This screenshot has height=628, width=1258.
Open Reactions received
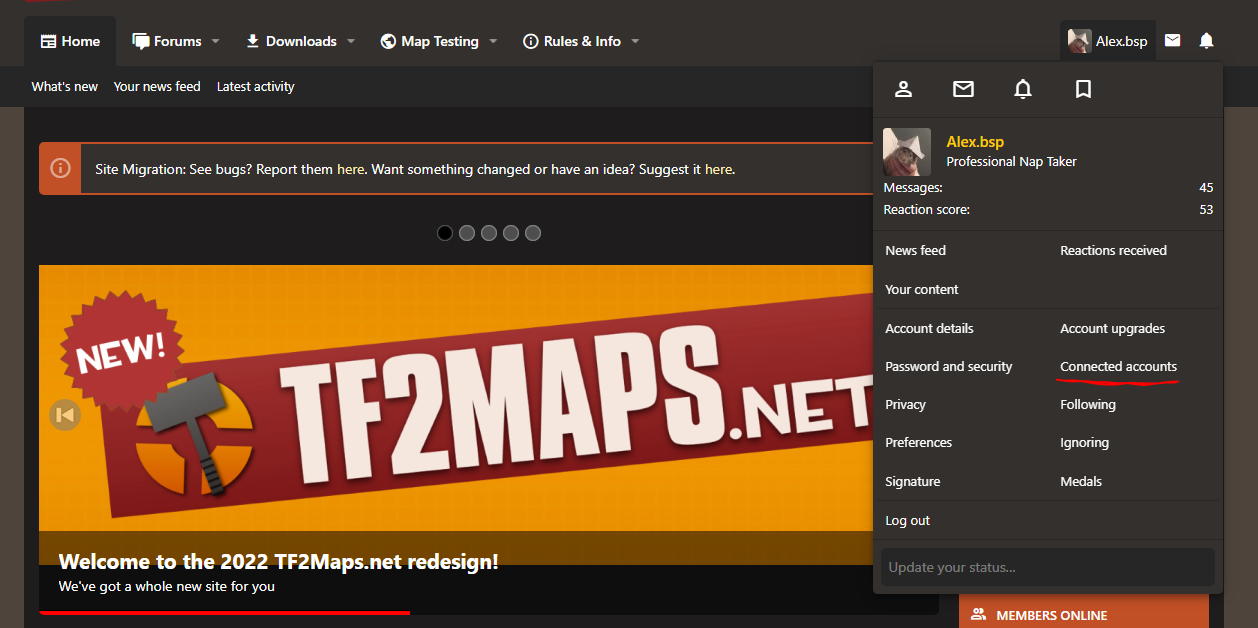pos(1113,251)
